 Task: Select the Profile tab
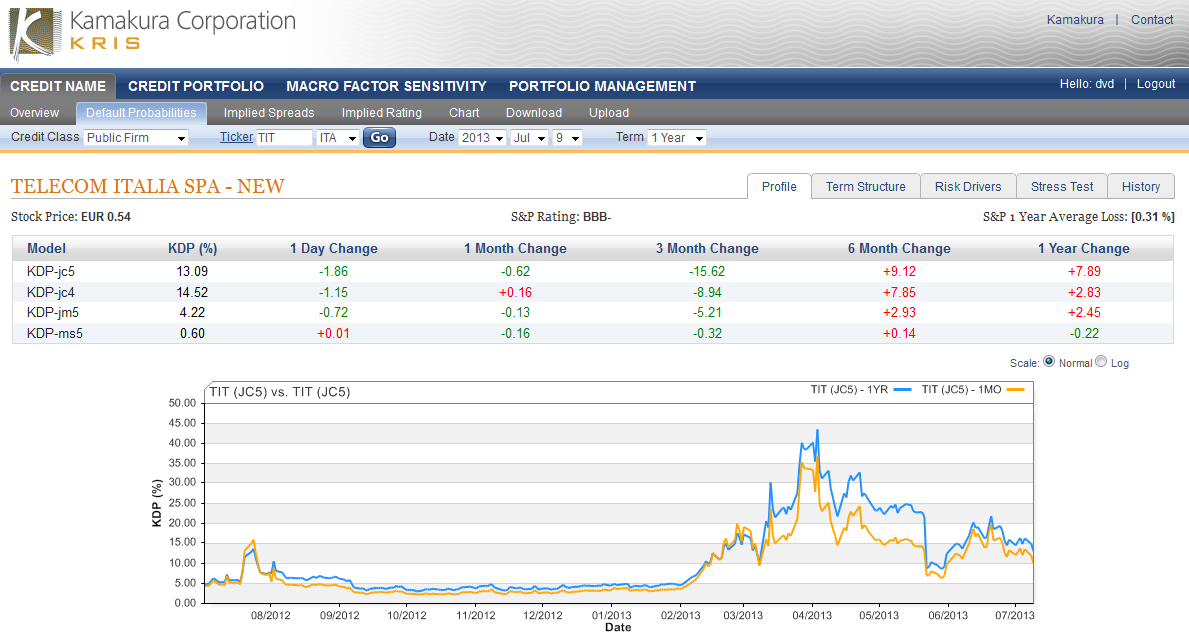tap(779, 187)
